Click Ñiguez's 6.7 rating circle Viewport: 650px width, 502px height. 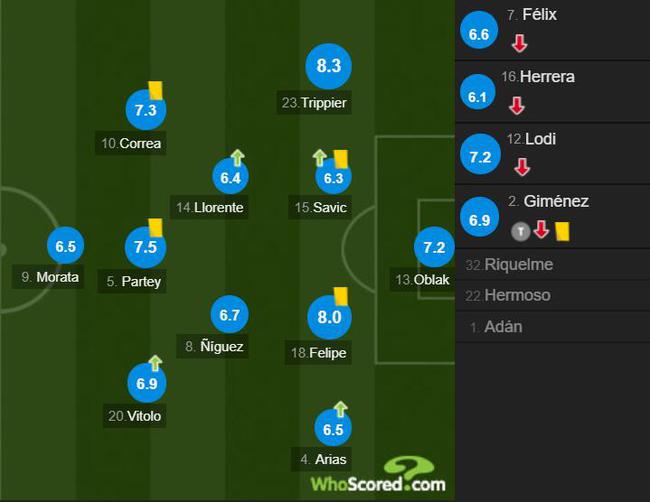229,315
